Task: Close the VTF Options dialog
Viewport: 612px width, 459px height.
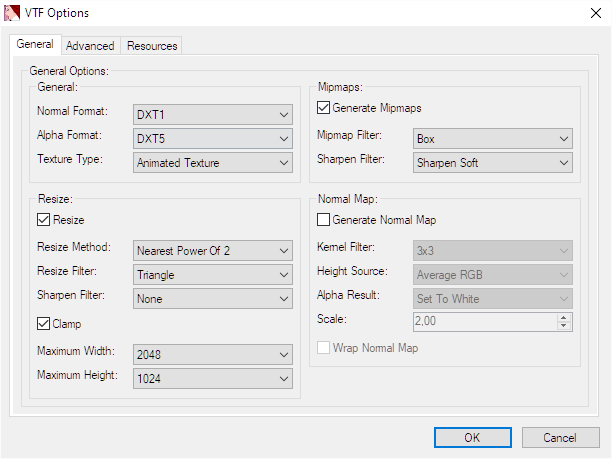Action: click(x=590, y=13)
